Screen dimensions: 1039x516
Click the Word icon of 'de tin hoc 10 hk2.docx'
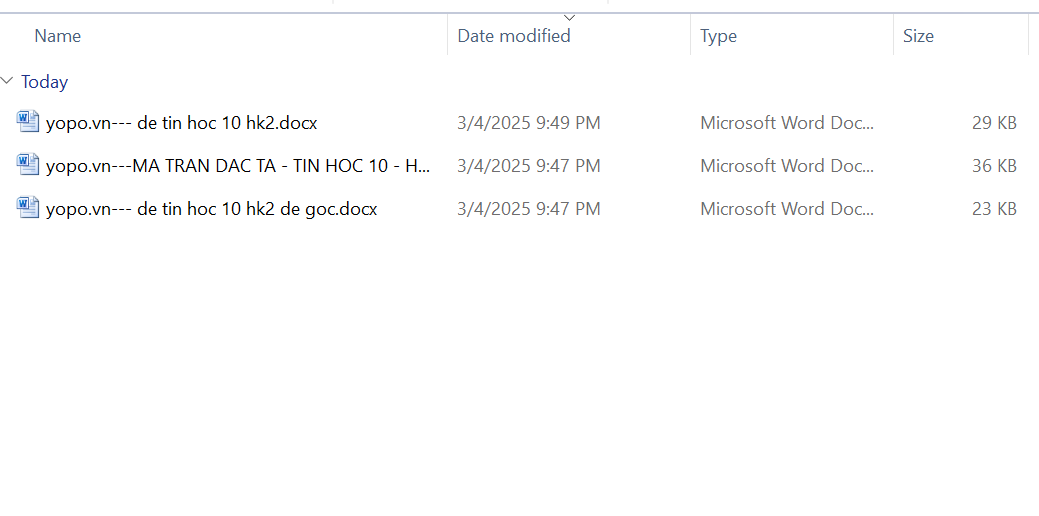coord(28,122)
